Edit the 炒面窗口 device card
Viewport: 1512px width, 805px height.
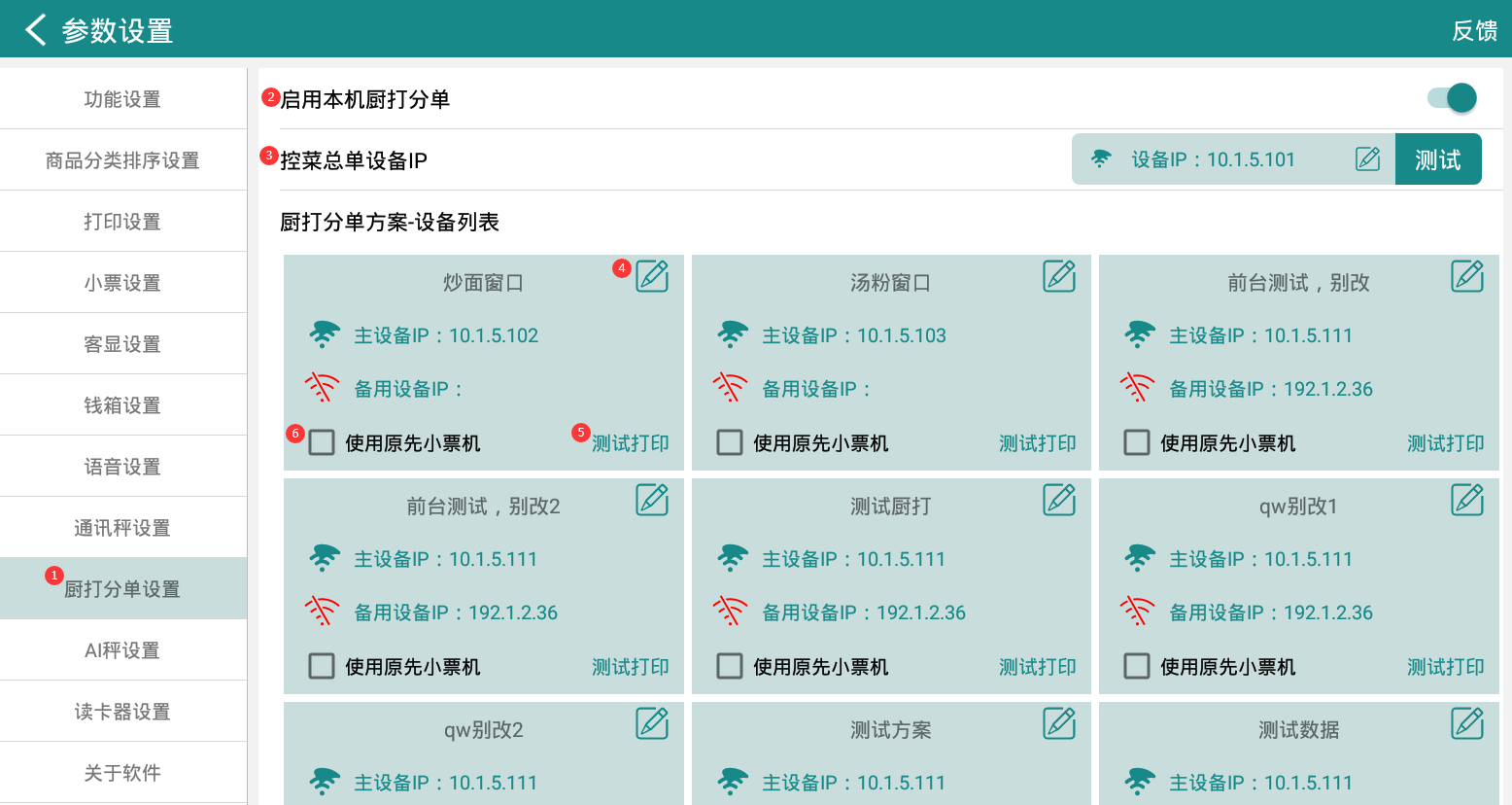click(x=652, y=277)
